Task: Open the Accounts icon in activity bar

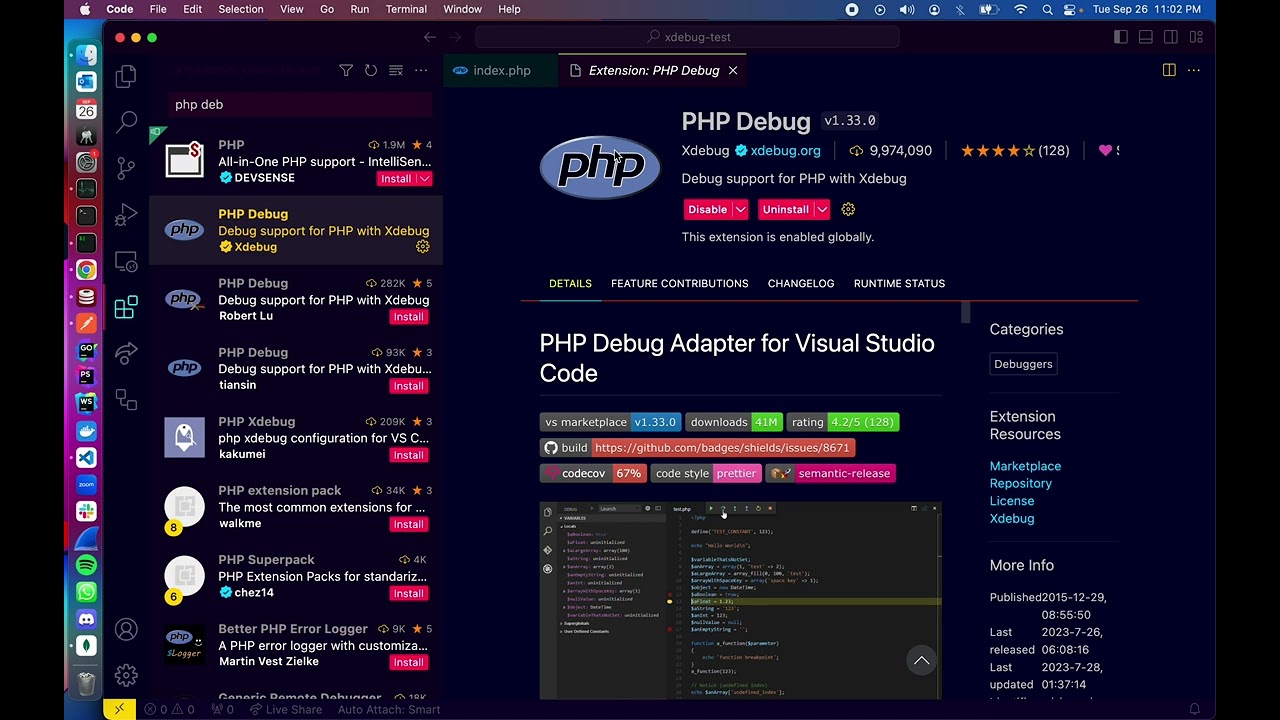Action: pyautogui.click(x=126, y=629)
